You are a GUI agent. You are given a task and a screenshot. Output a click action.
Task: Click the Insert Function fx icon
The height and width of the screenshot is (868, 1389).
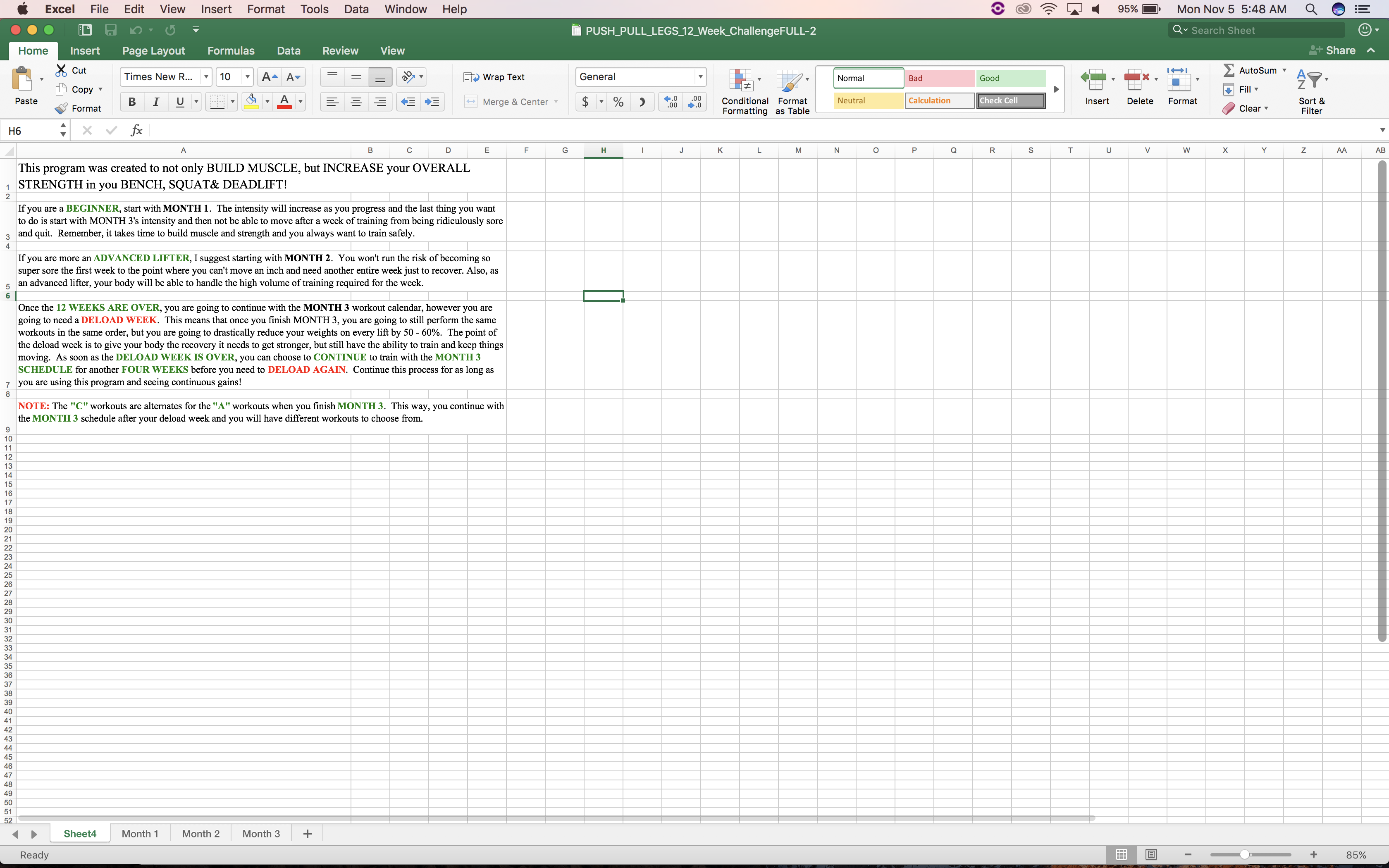(136, 130)
